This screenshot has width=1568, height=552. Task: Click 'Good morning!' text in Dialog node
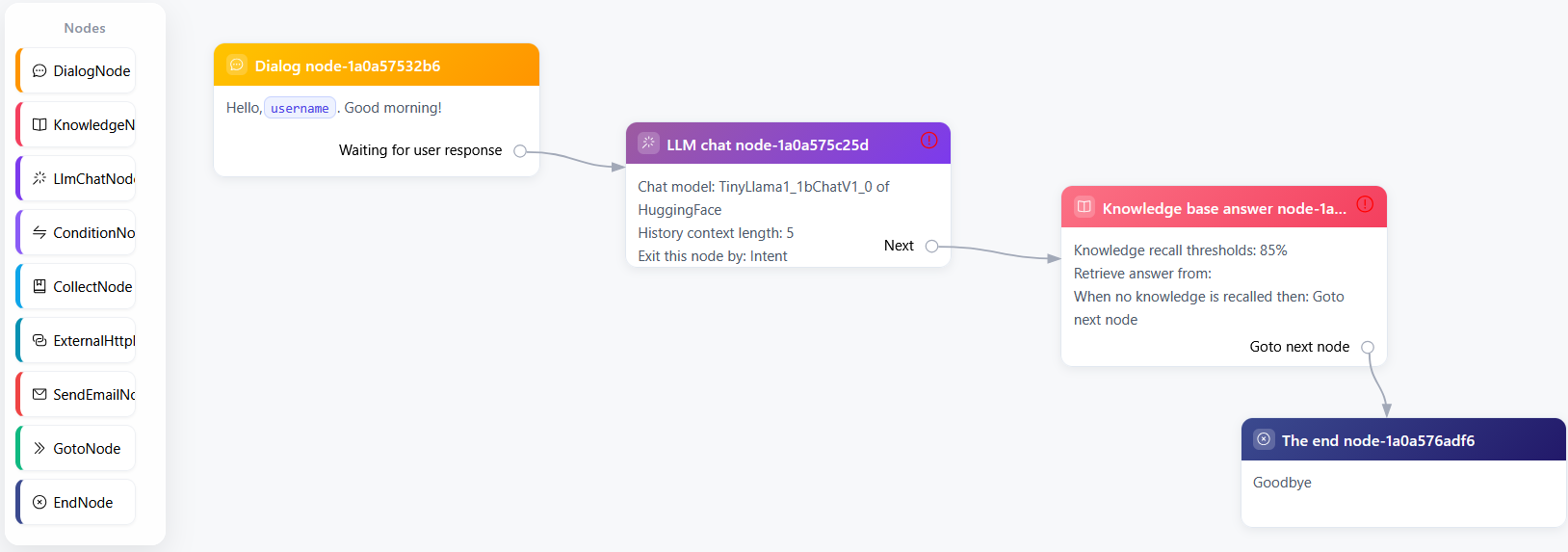(393, 108)
